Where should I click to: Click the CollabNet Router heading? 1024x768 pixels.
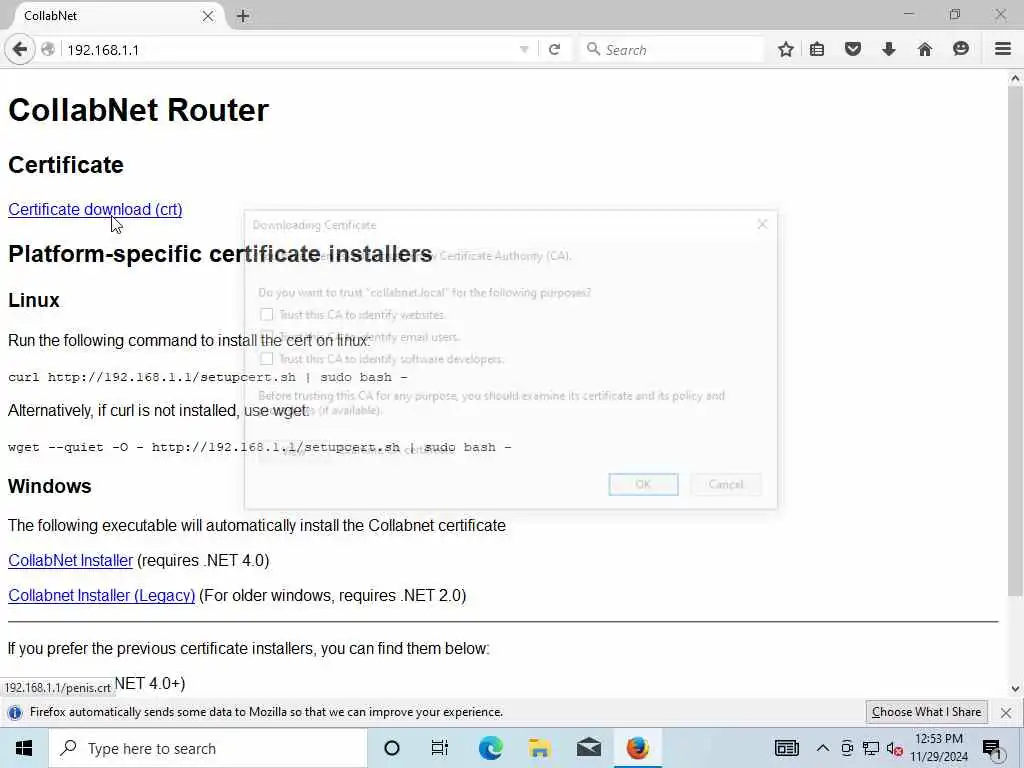(138, 110)
